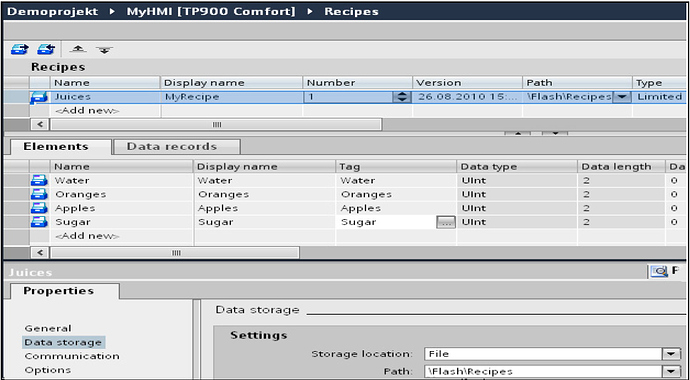This screenshot has width=690, height=380.
Task: Click Demoprojekt in the breadcrumb
Action: click(x=52, y=11)
